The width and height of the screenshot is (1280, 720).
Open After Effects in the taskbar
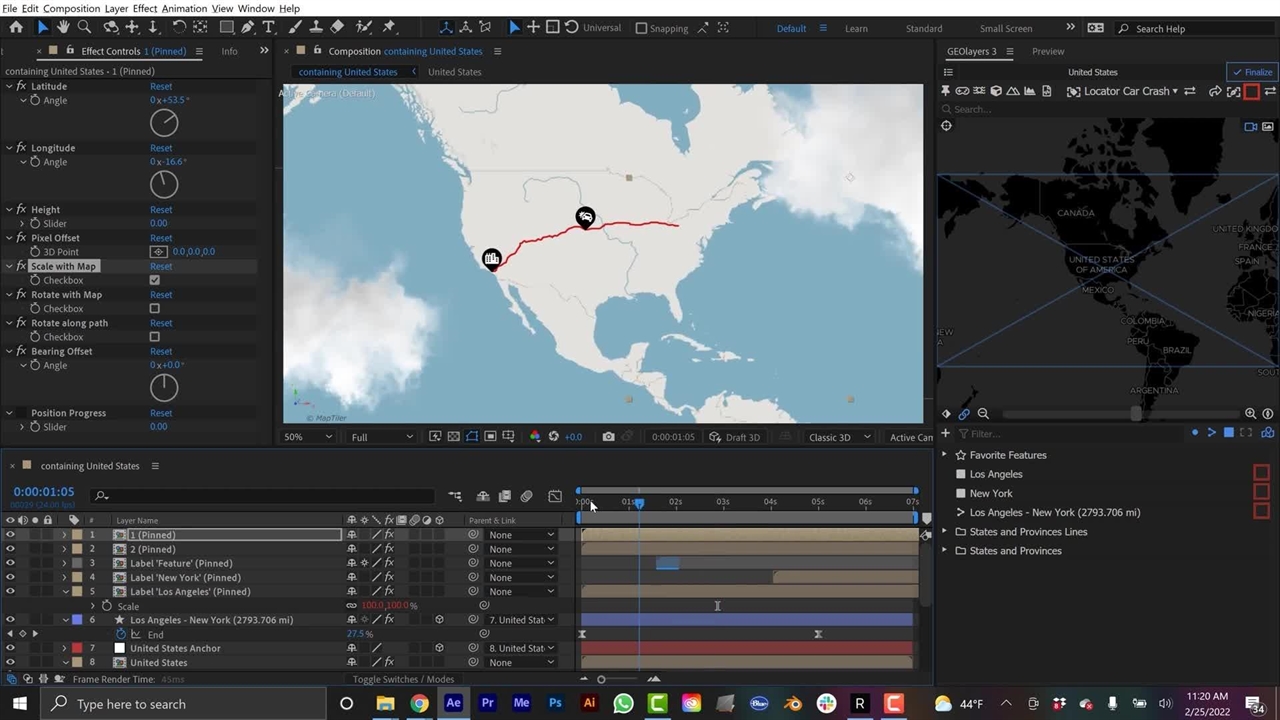point(453,703)
